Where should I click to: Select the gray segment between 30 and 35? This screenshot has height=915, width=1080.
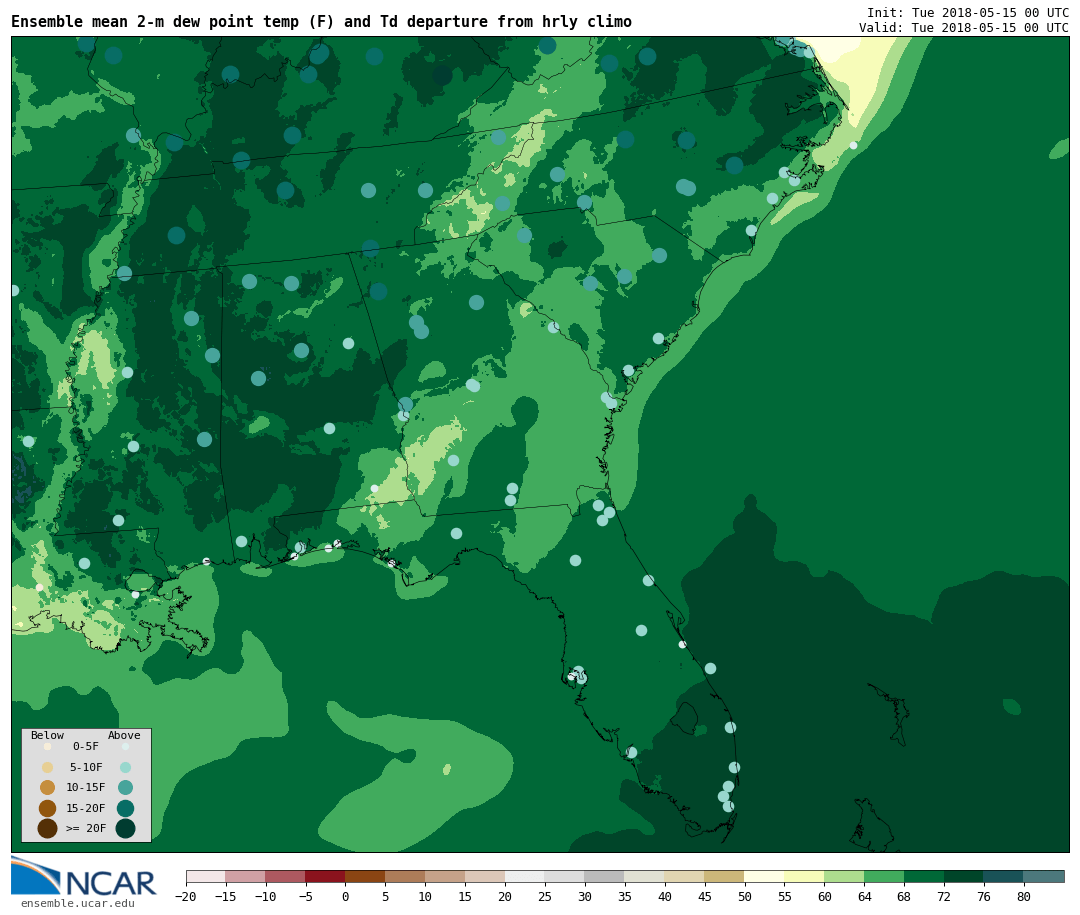pyautogui.click(x=605, y=877)
